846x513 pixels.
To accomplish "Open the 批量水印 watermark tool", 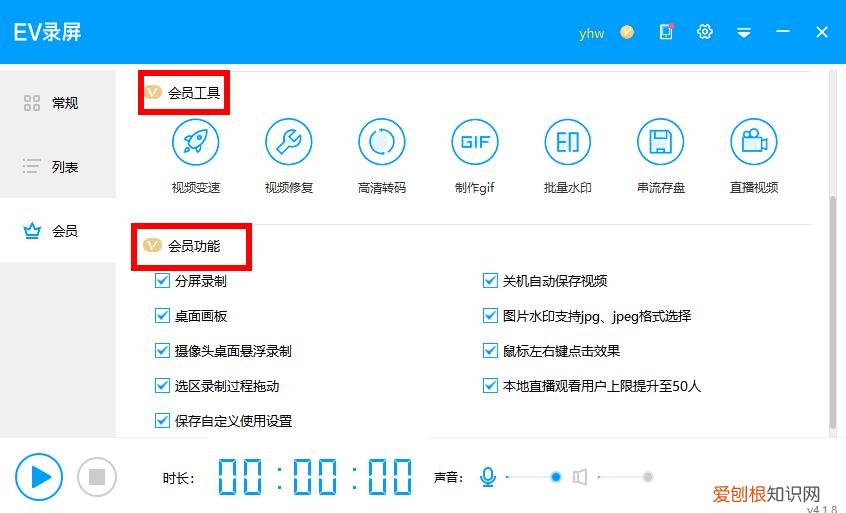I will 568,142.
